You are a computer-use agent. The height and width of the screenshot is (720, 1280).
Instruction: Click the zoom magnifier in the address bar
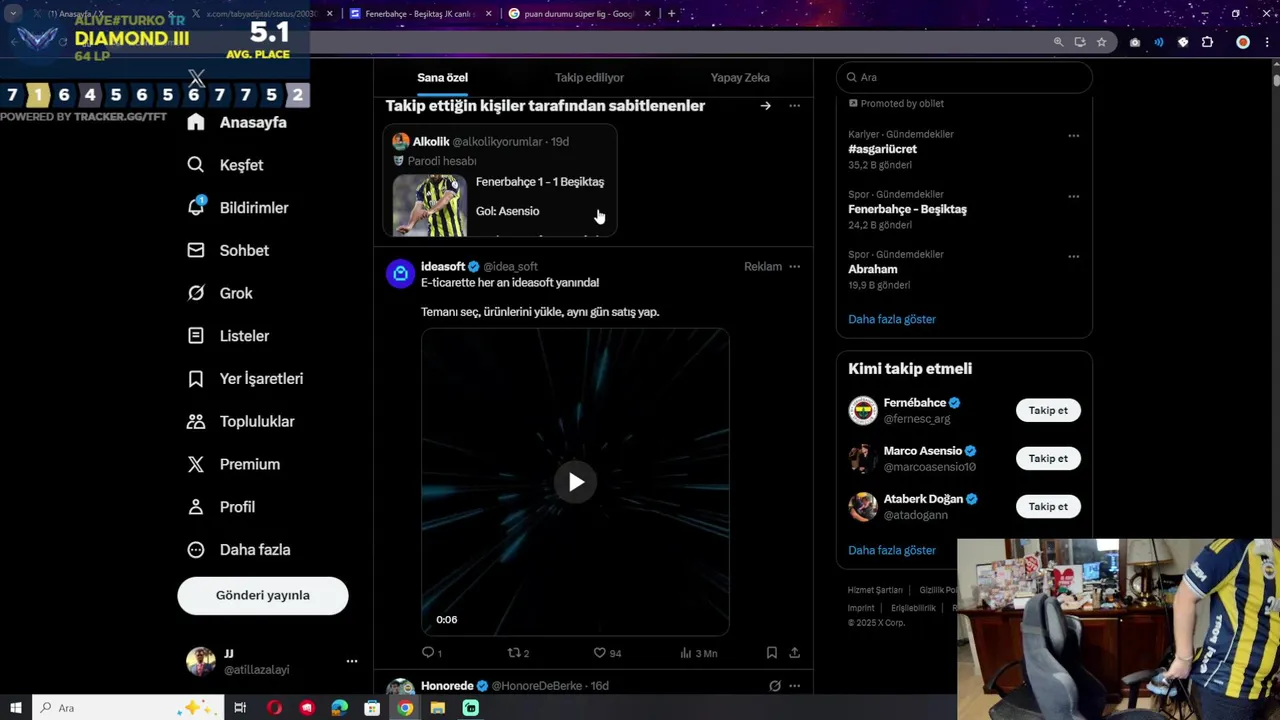coord(1058,42)
